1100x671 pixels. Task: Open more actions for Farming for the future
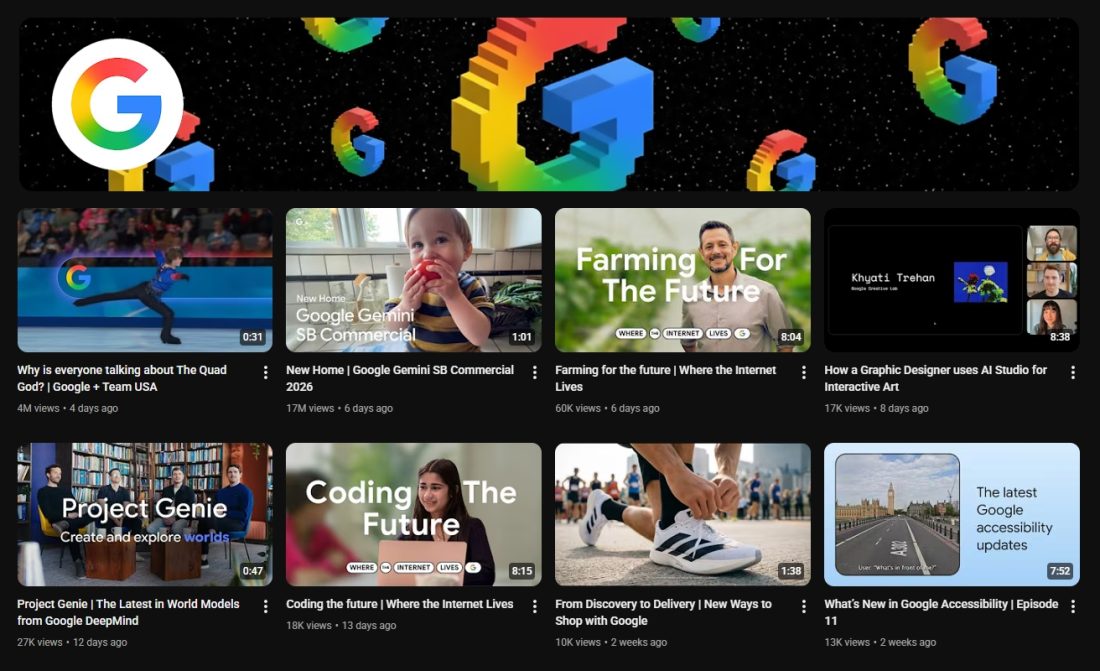click(804, 372)
